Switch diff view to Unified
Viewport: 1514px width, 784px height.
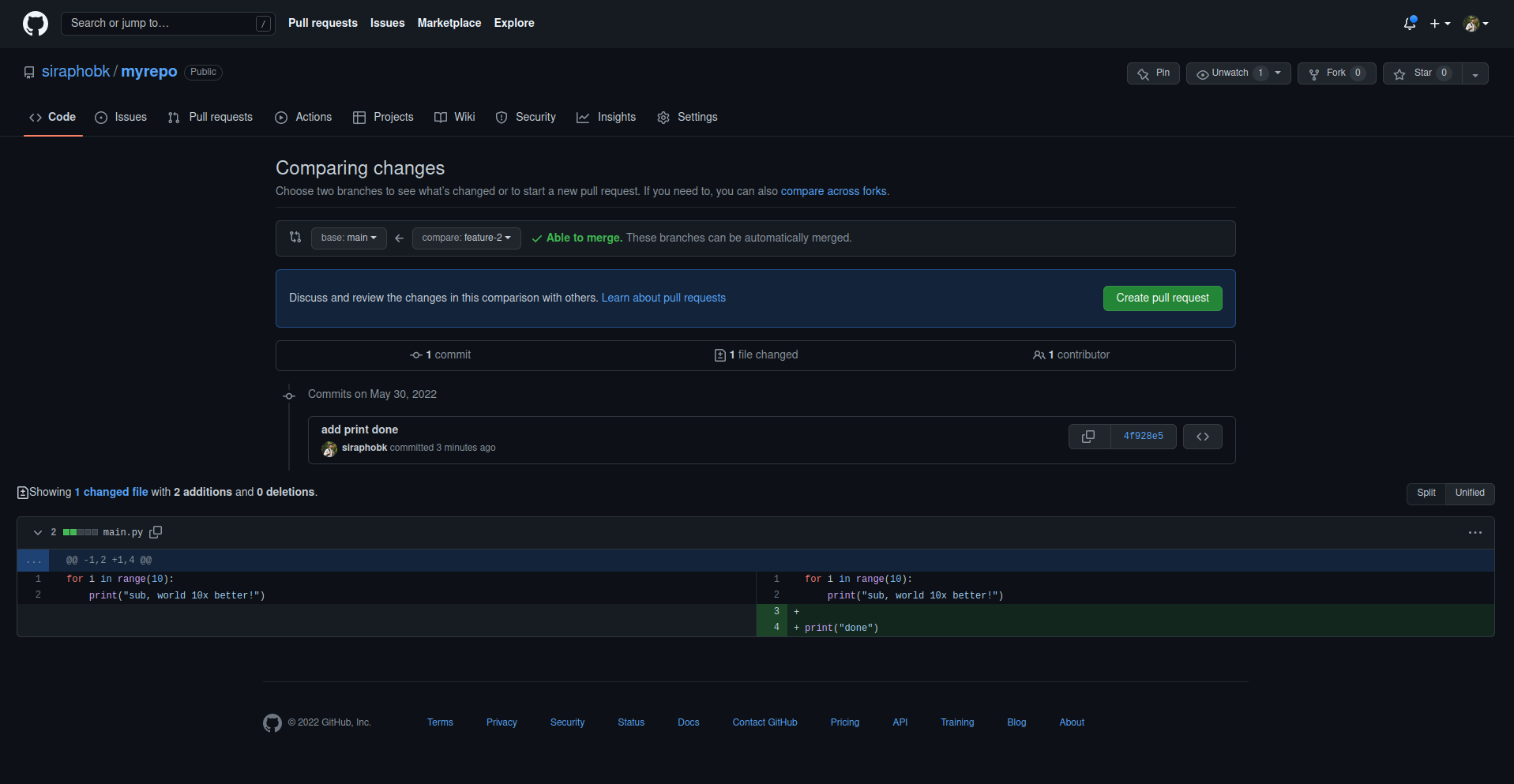(x=1469, y=493)
